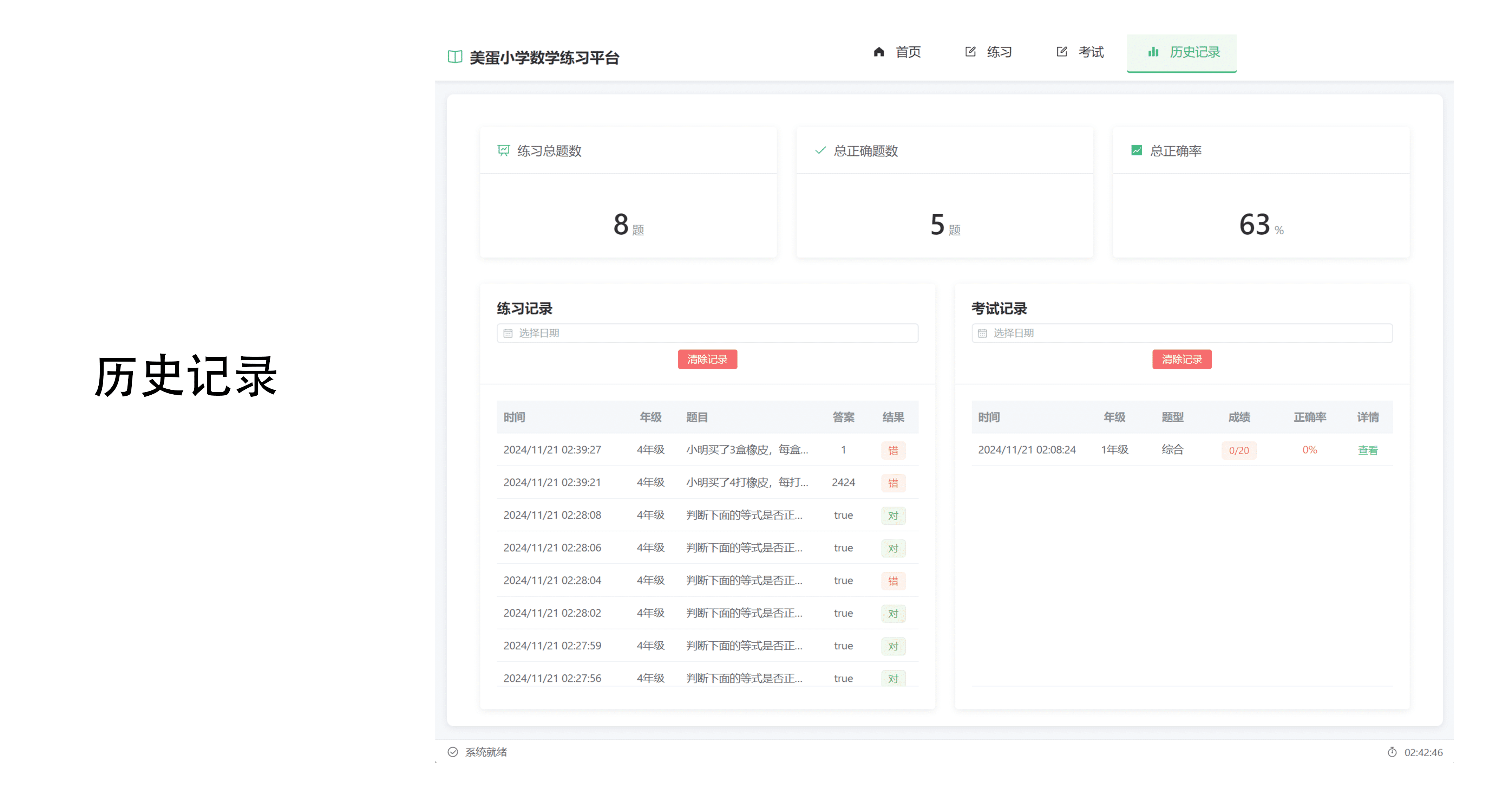Clear records under 考试记录
The image size is (1512, 797).
(x=1182, y=359)
